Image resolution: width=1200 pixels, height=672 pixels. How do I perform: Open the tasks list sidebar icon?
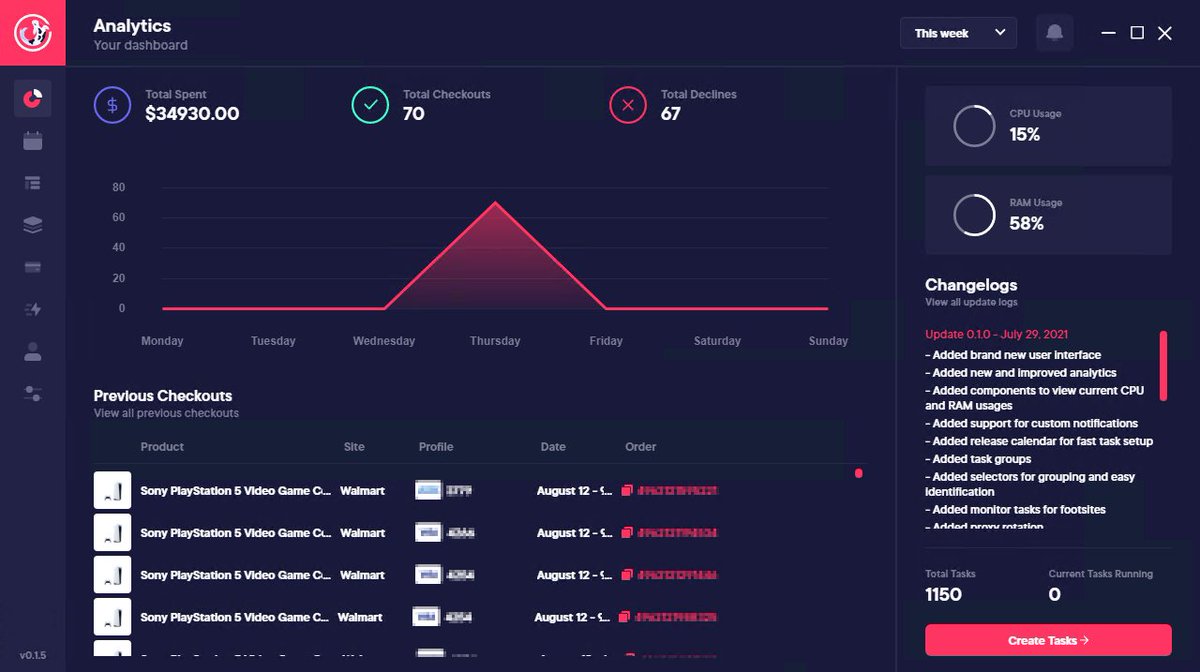tap(33, 183)
